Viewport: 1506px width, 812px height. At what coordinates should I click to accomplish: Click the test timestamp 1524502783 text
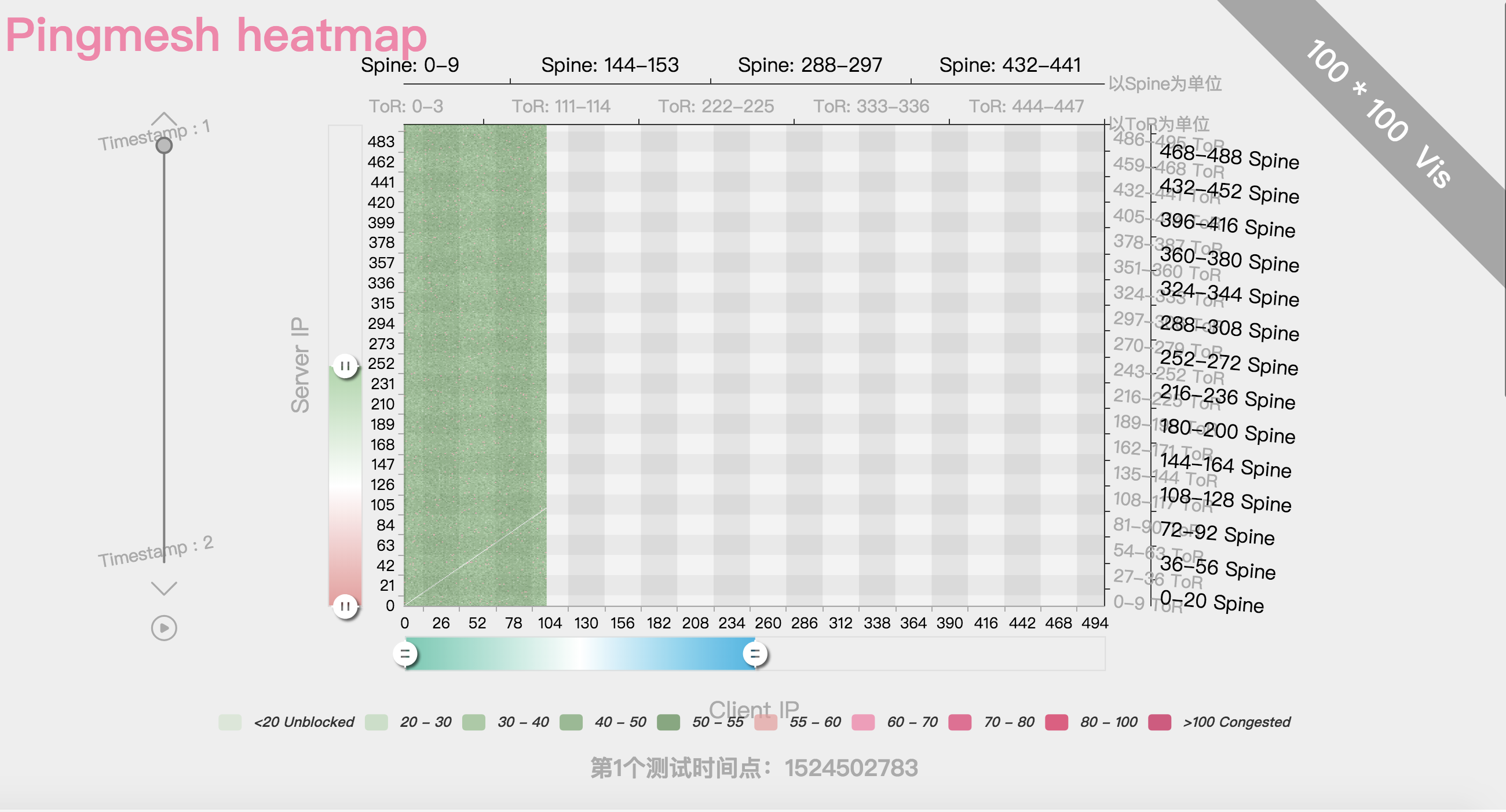[x=754, y=768]
